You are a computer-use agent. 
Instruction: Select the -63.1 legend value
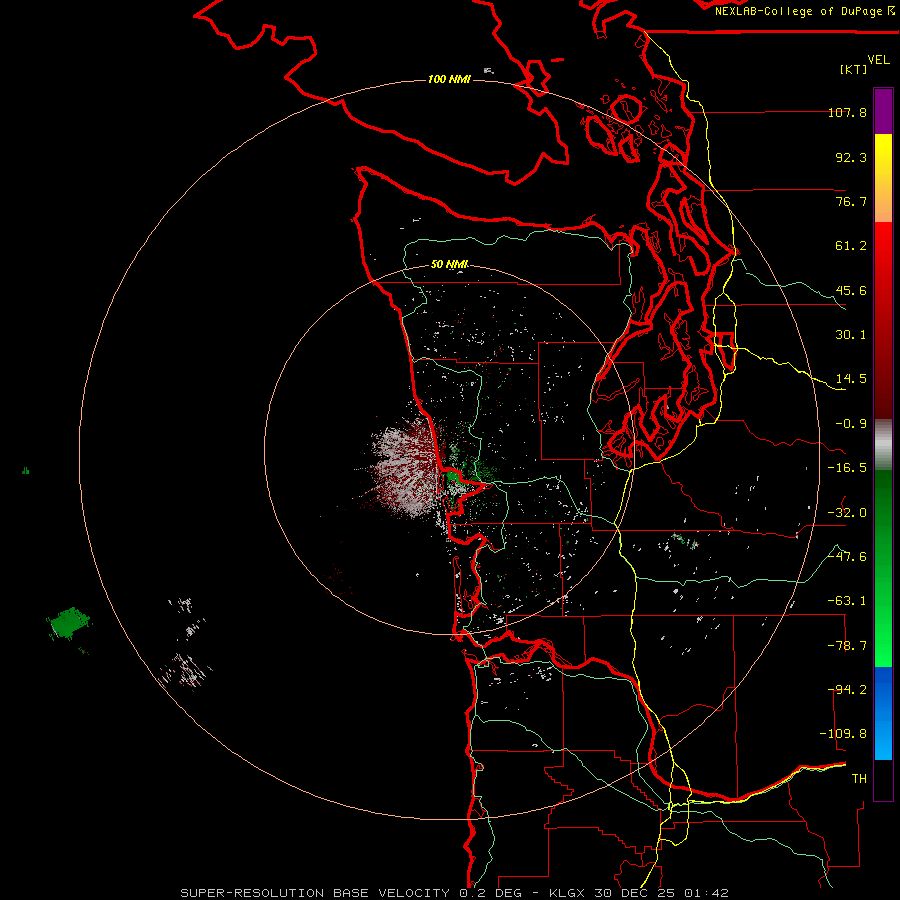tap(847, 601)
